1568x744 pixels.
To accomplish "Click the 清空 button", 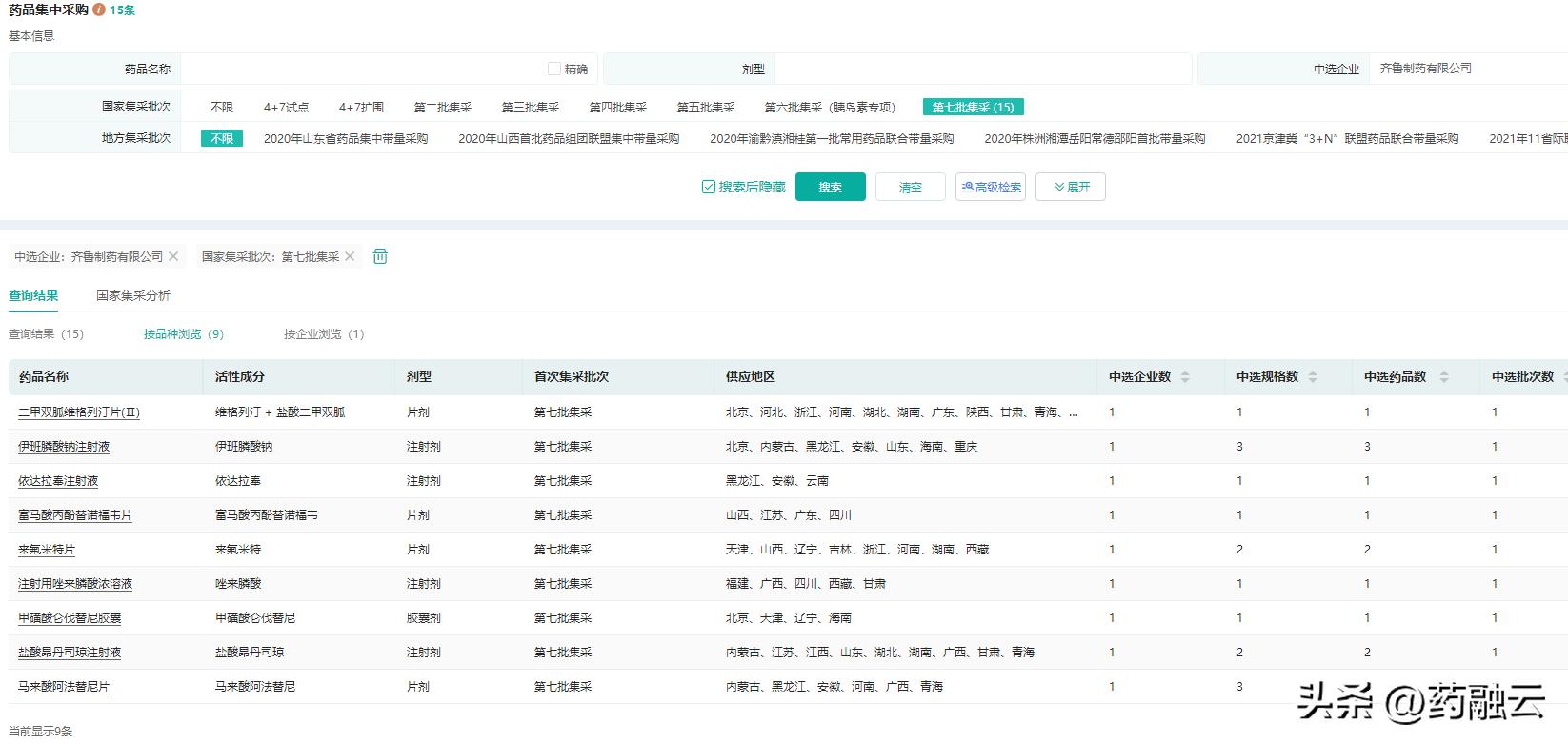I will click(x=910, y=187).
